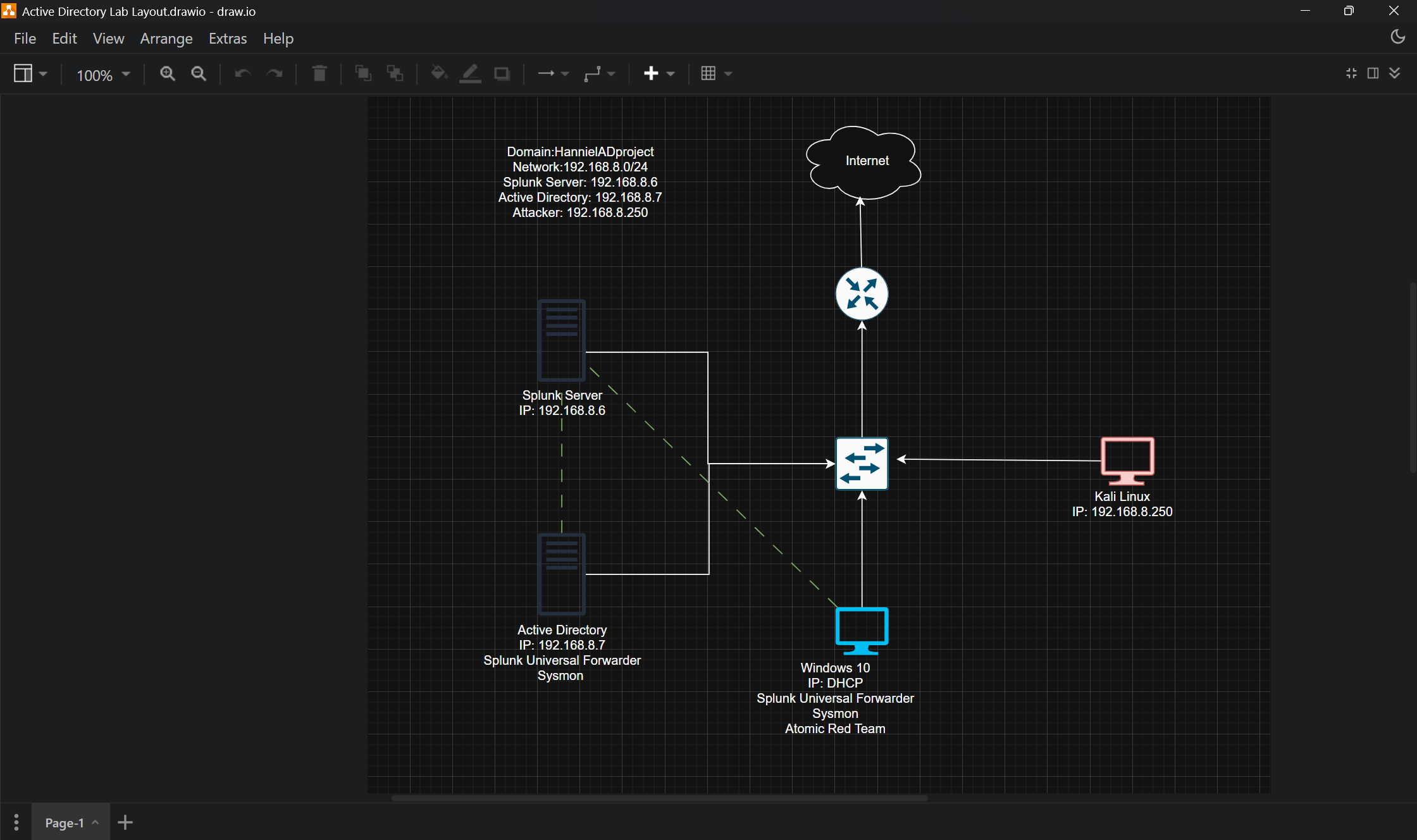1417x840 pixels.
Task: Open the Fill Color bucket tool
Action: click(x=439, y=74)
